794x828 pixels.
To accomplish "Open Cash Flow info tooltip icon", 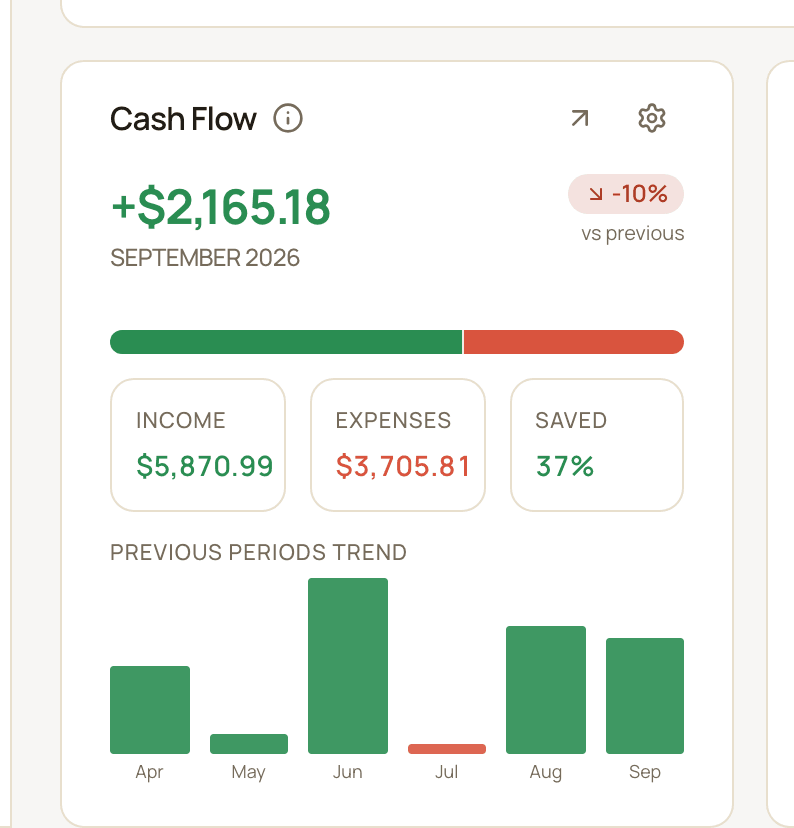I will tap(288, 118).
